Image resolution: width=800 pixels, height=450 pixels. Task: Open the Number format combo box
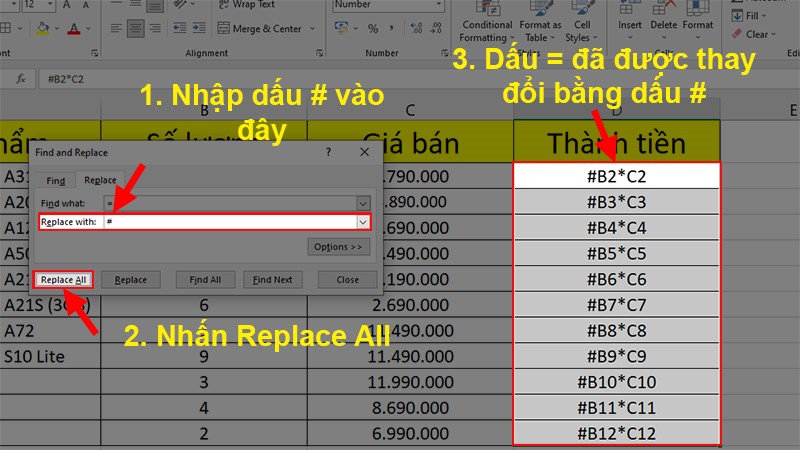388,5
